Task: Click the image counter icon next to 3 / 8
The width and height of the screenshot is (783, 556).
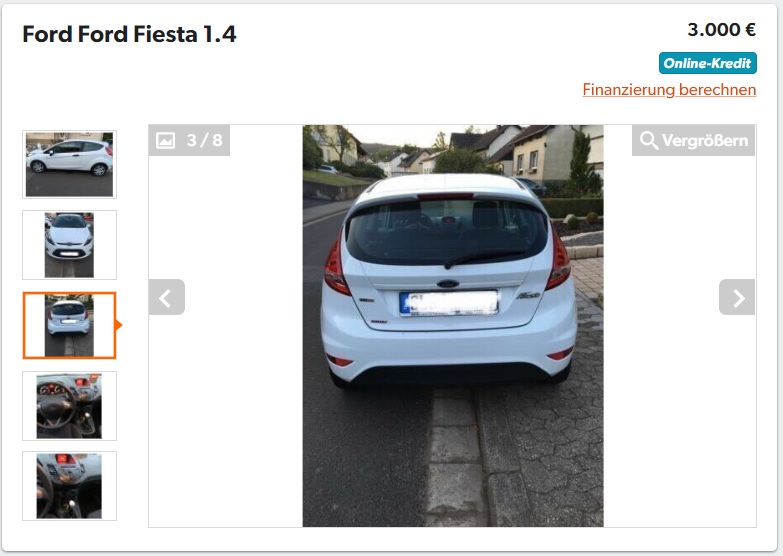Action: 165,140
